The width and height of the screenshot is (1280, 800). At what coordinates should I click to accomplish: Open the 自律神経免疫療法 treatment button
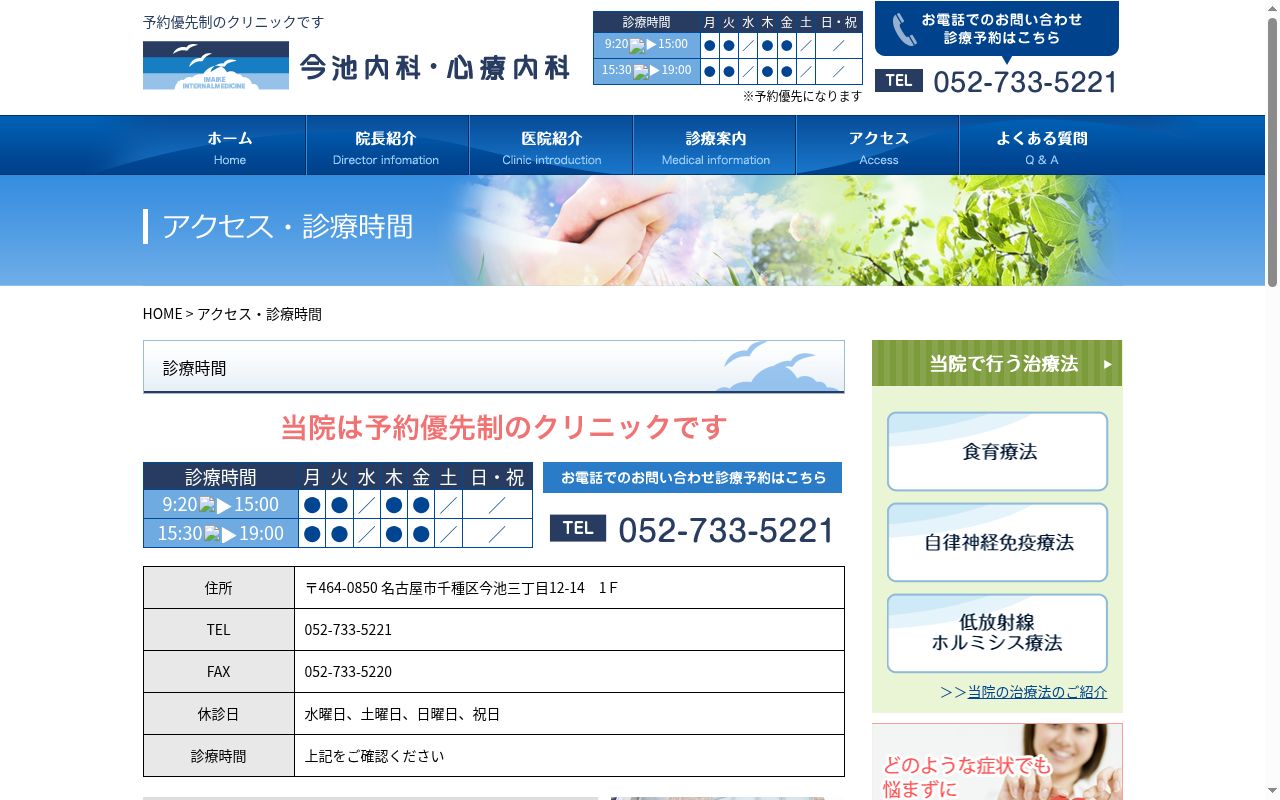click(x=997, y=542)
